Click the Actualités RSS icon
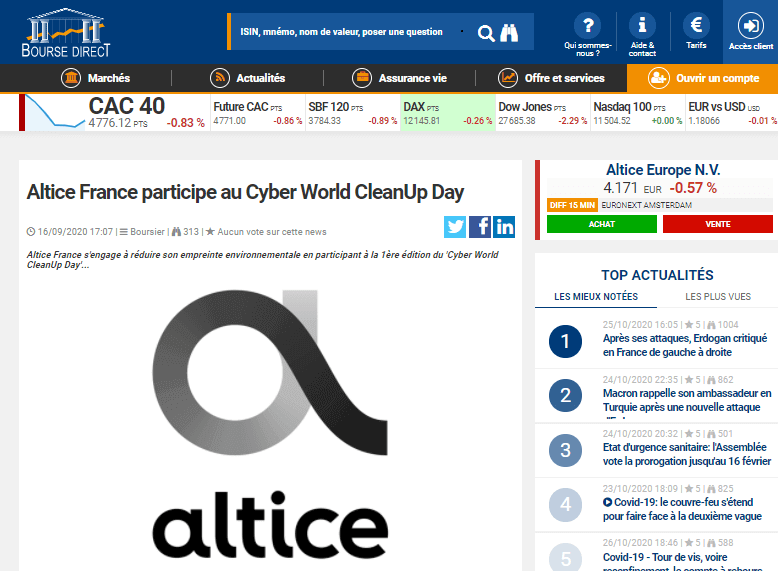The image size is (778, 571). (220, 78)
